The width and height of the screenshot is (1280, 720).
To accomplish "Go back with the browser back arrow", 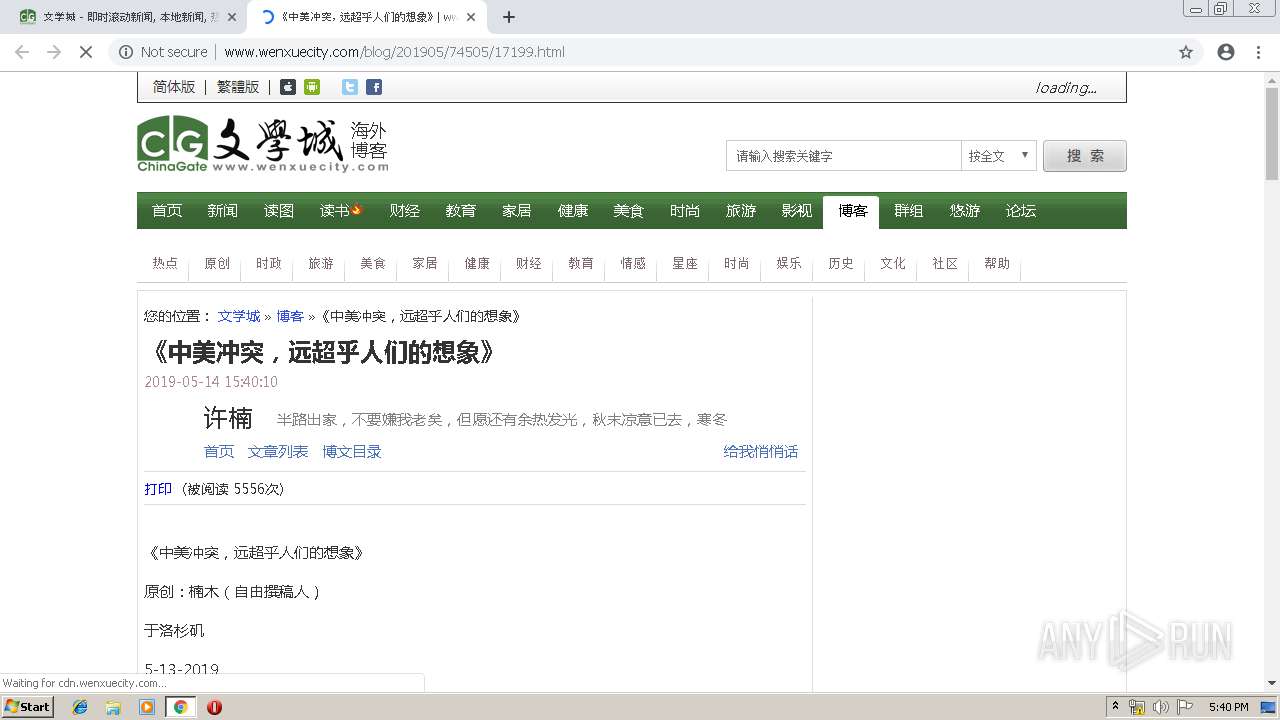I will coord(22,52).
